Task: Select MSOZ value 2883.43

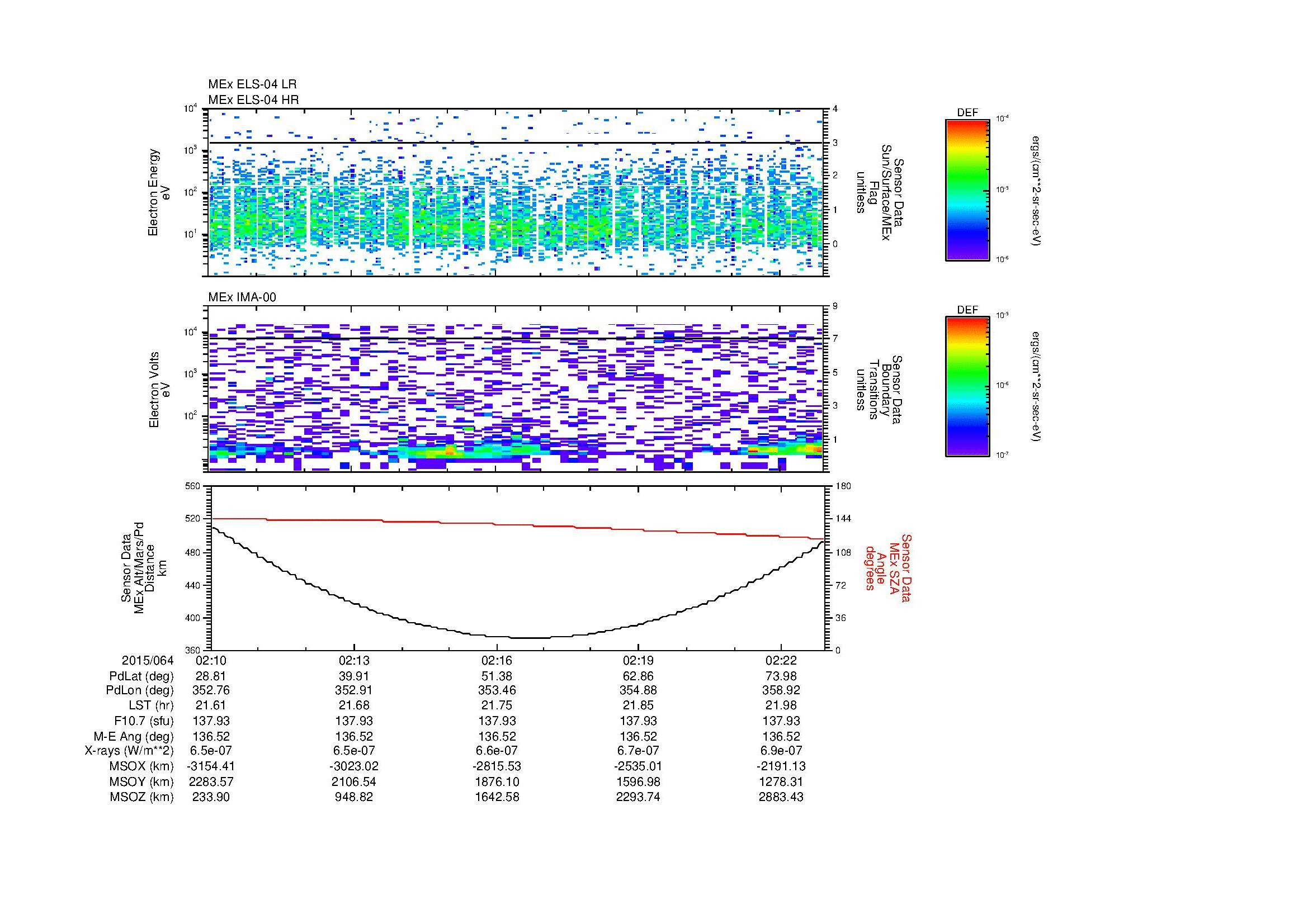Action: pos(781,797)
